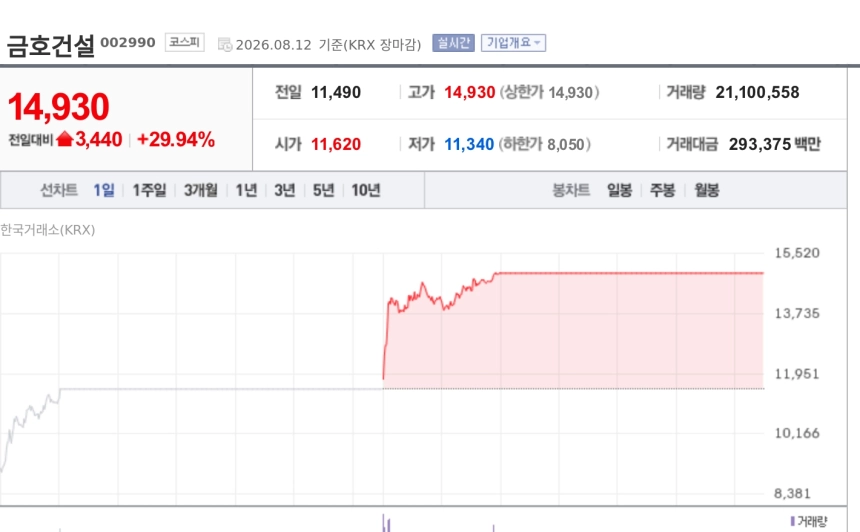860x532 pixels.
Task: Click the red up-arrow price change icon
Action: click(x=65, y=139)
